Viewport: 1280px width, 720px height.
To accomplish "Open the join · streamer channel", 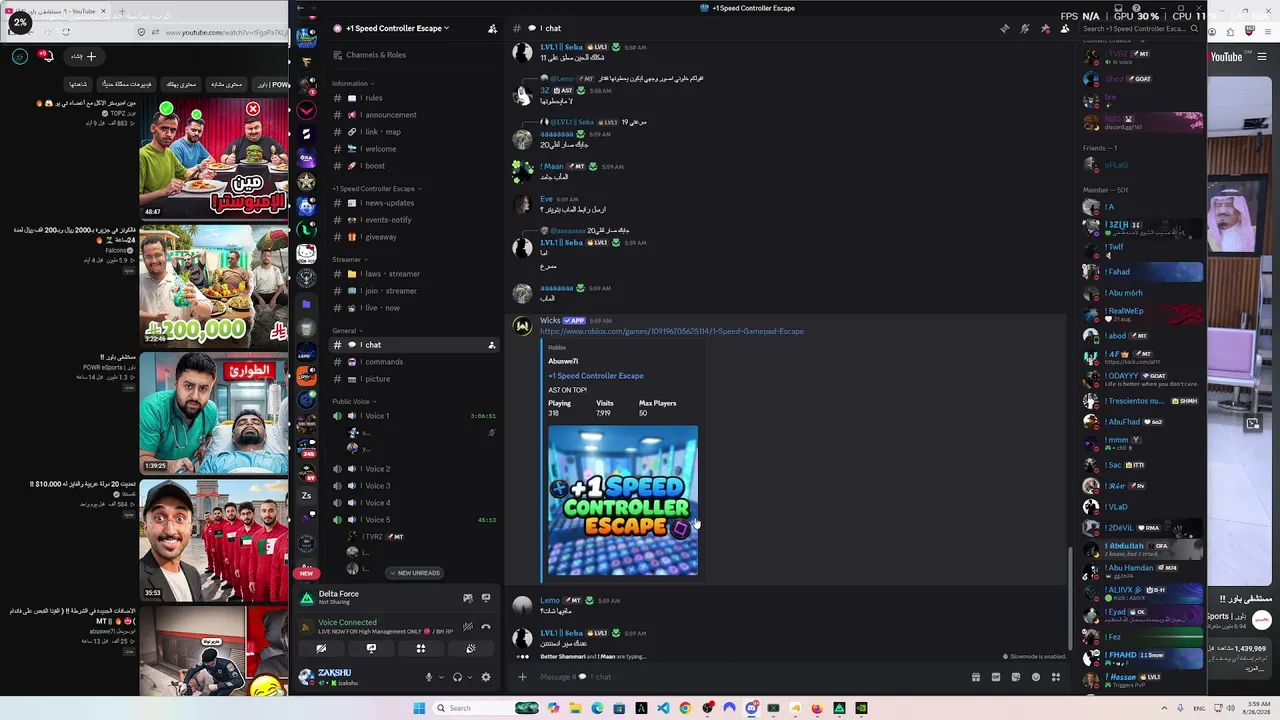I will pyautogui.click(x=414, y=291).
